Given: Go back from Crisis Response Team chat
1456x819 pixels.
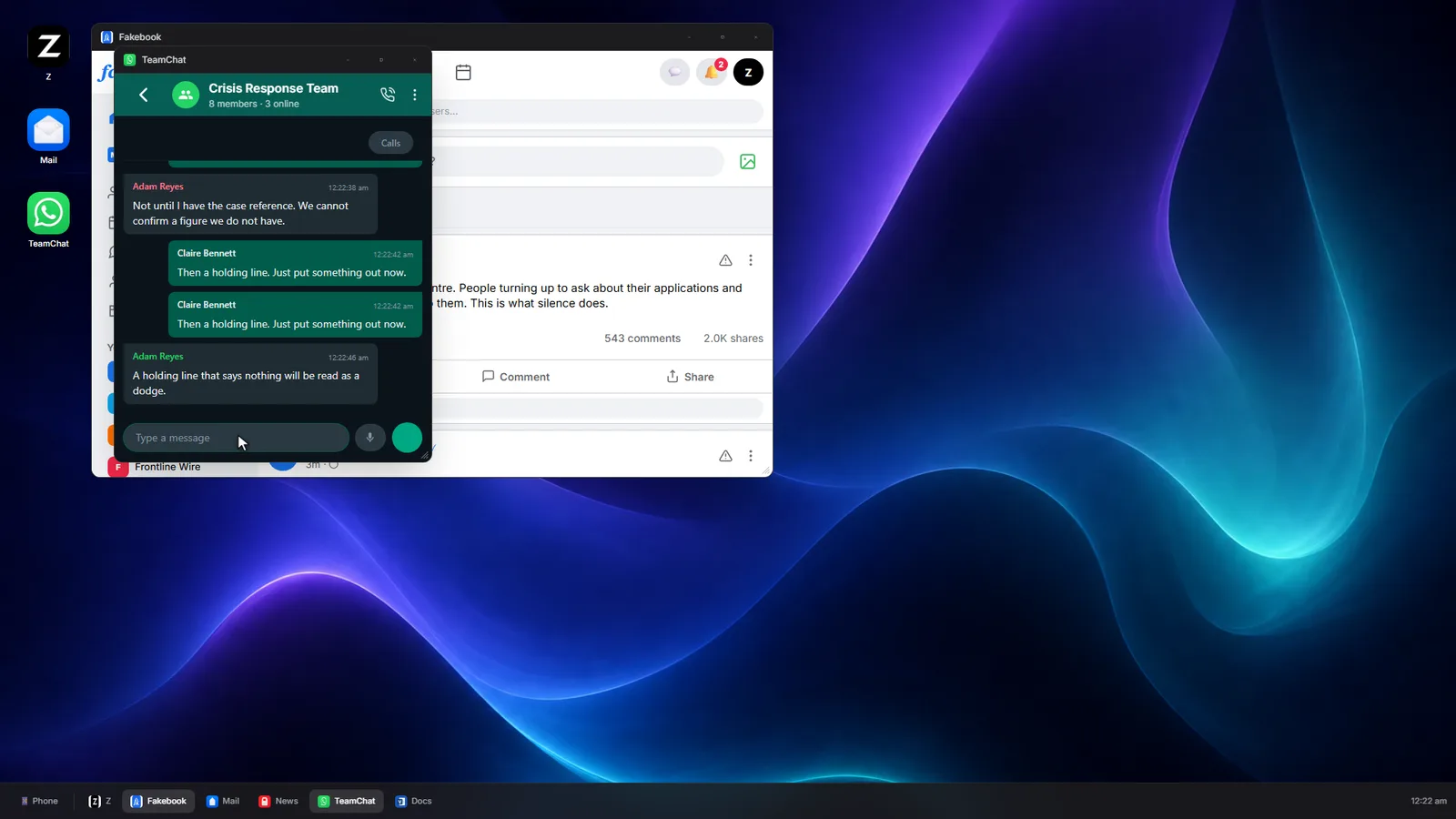Looking at the screenshot, I should coord(143,95).
